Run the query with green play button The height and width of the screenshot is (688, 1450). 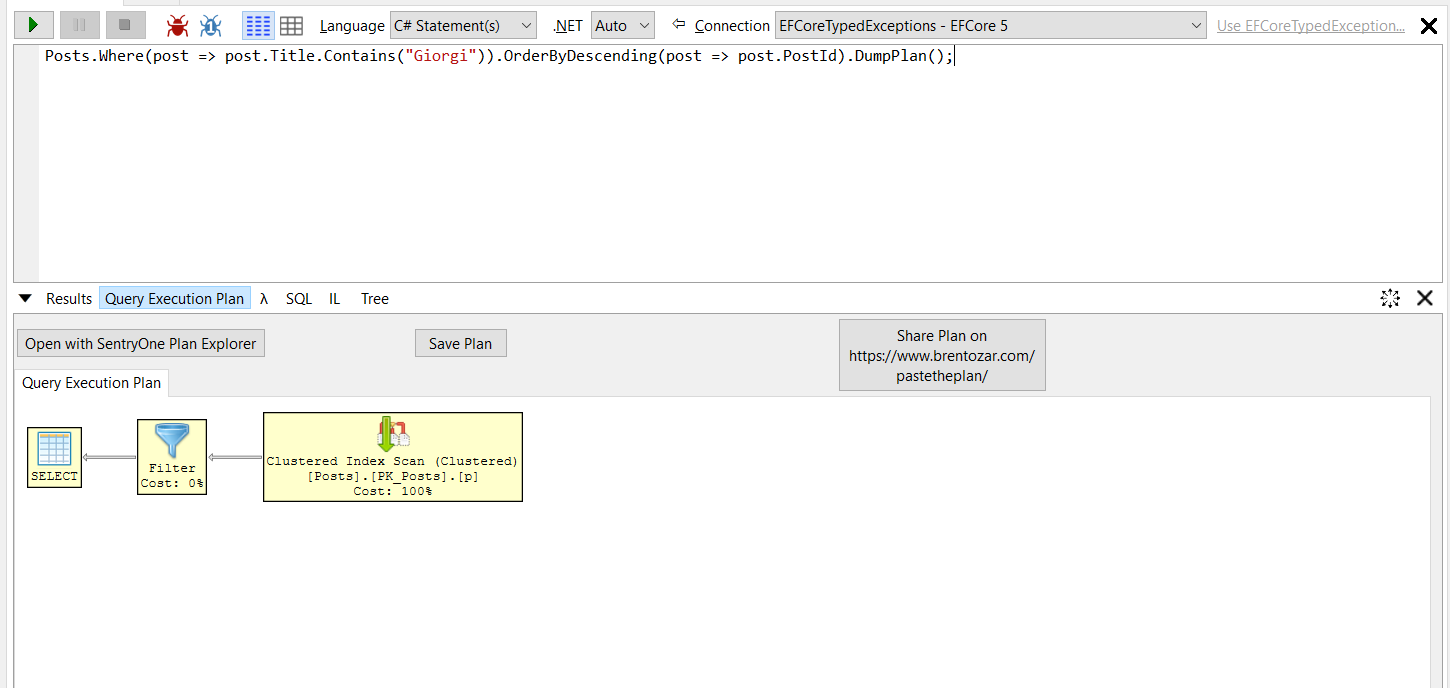click(33, 25)
